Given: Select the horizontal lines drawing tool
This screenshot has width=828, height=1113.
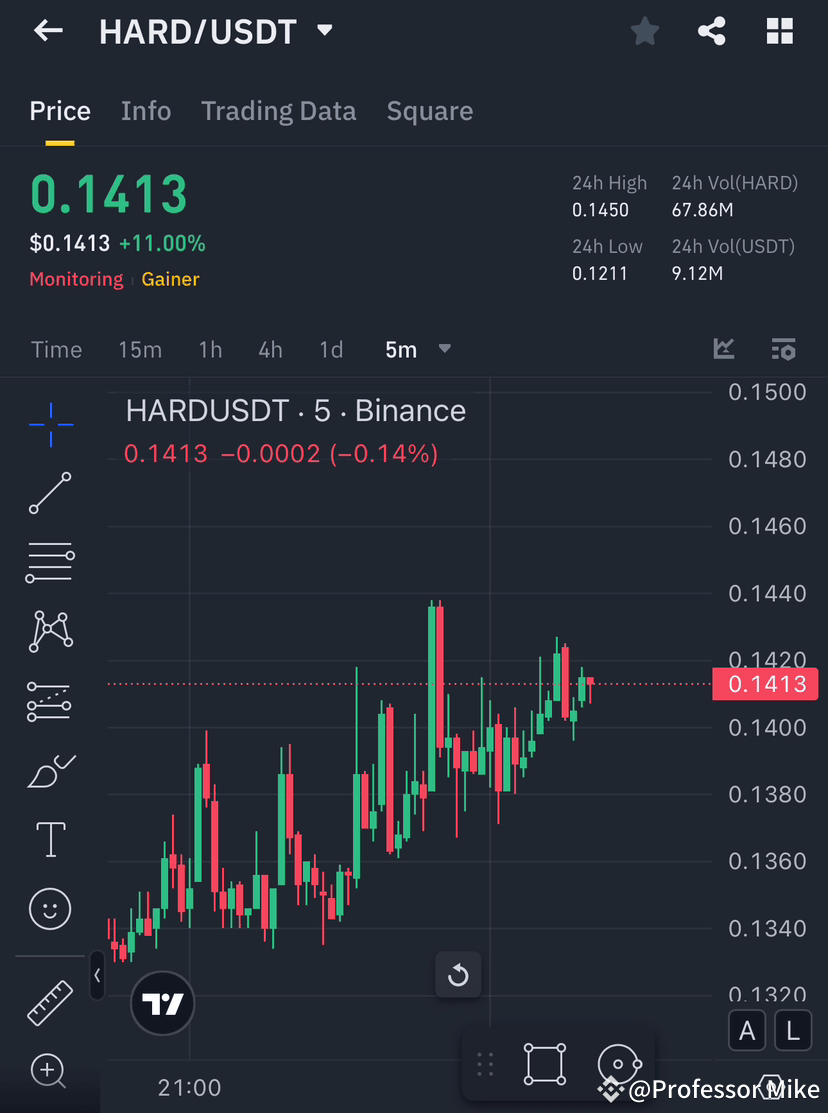Looking at the screenshot, I should 50,562.
